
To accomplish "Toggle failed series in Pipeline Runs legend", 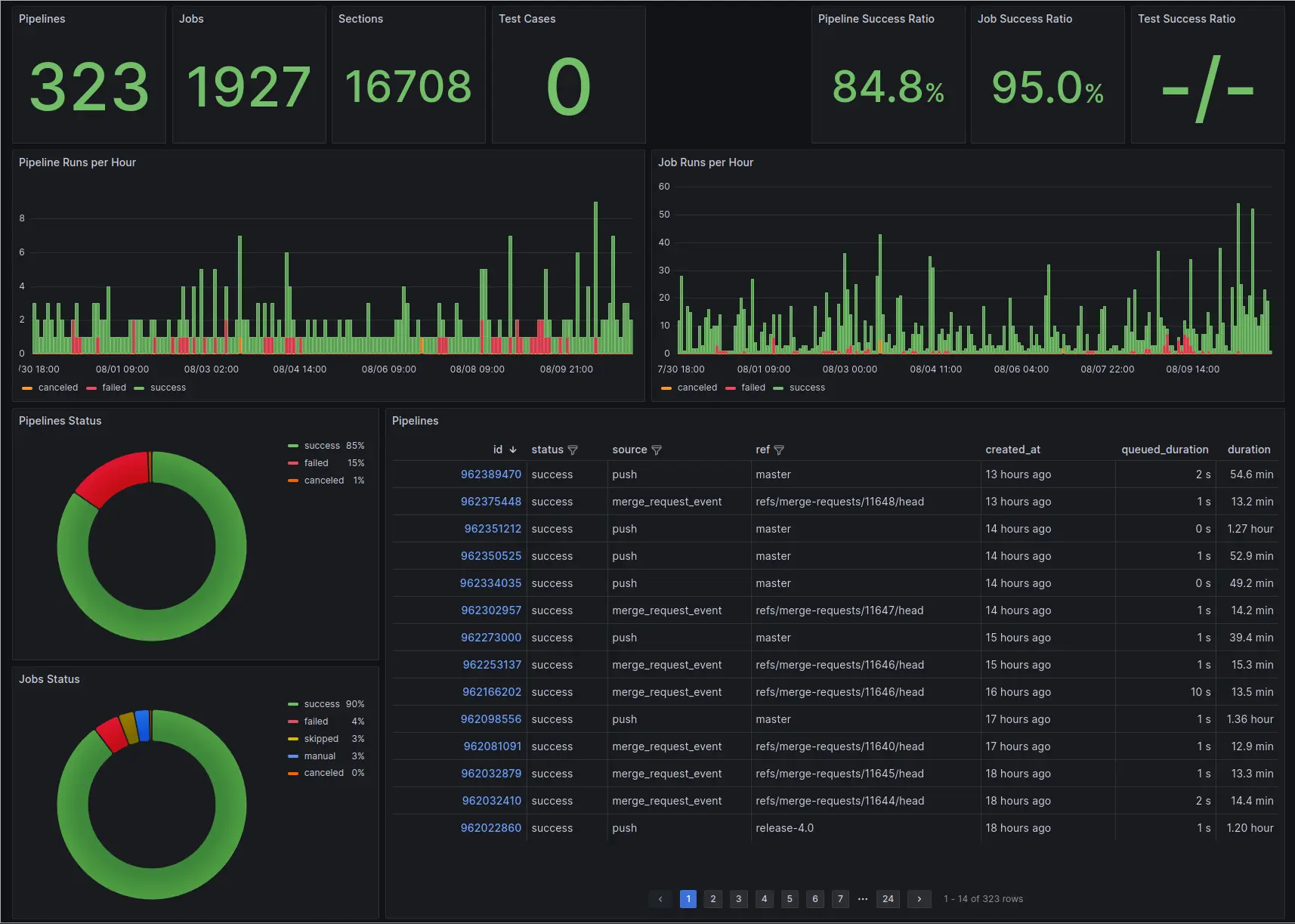I will pos(107,388).
